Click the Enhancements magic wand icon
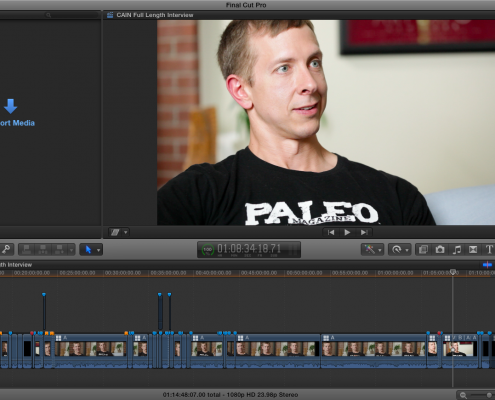The image size is (495, 400). click(369, 249)
